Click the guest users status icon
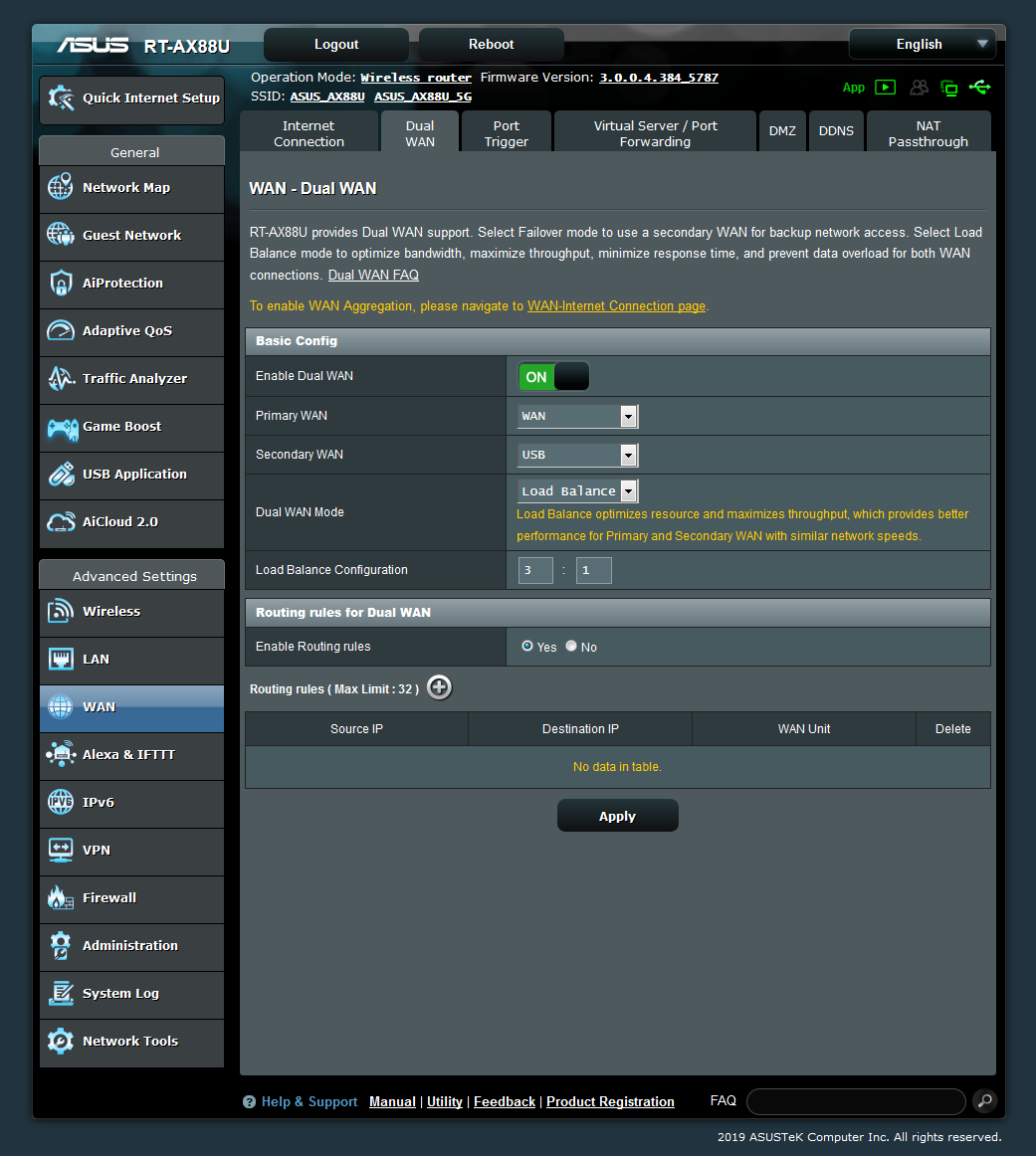 tap(919, 88)
